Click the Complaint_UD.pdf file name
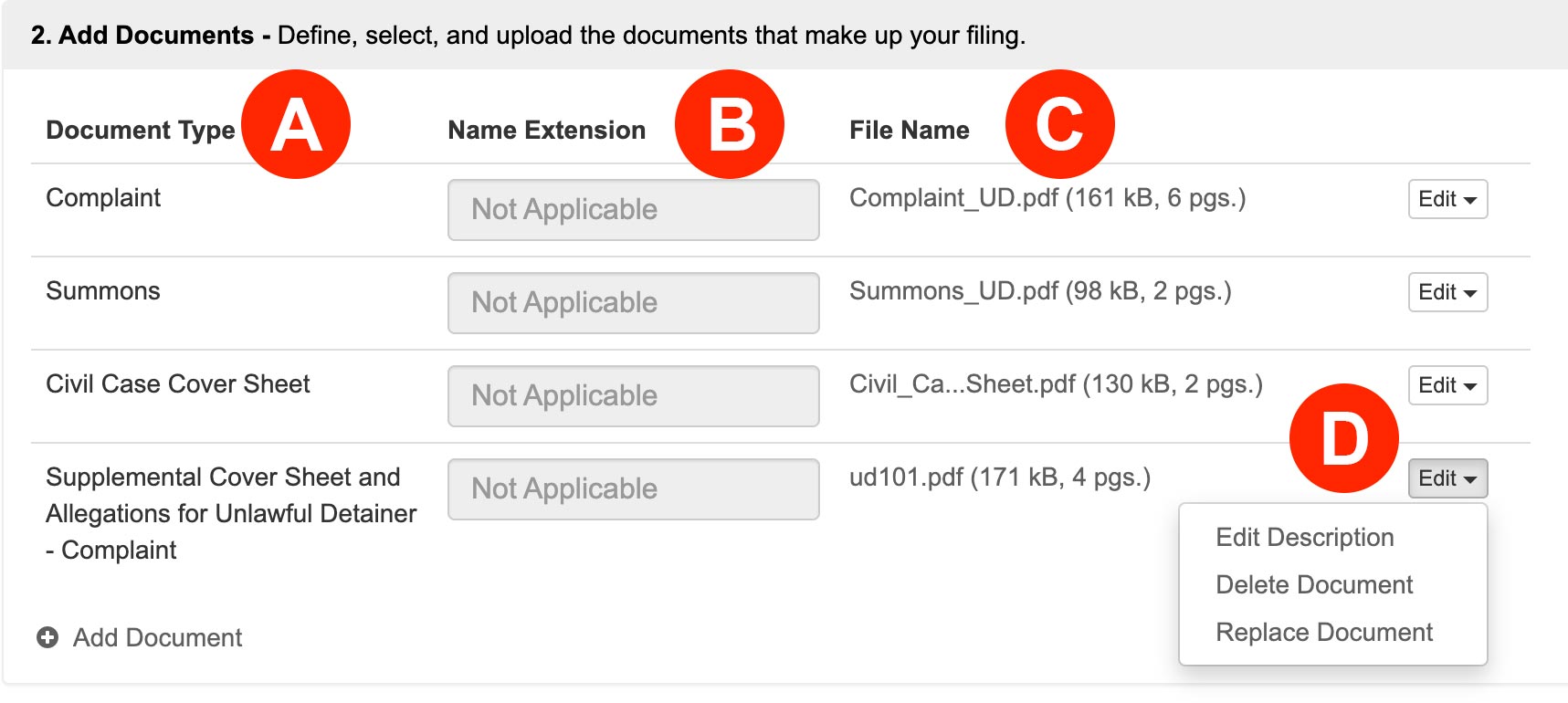Screen dimensions: 1568x703 pyautogui.click(x=1050, y=195)
